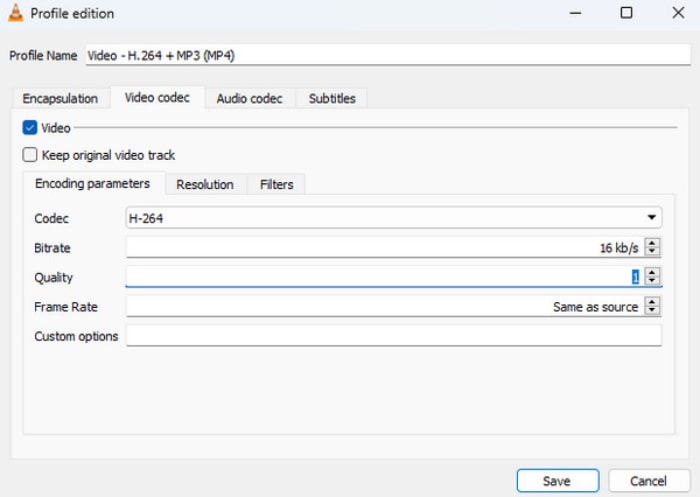Increase Quality with the up arrow
The width and height of the screenshot is (700, 497).
652,272
